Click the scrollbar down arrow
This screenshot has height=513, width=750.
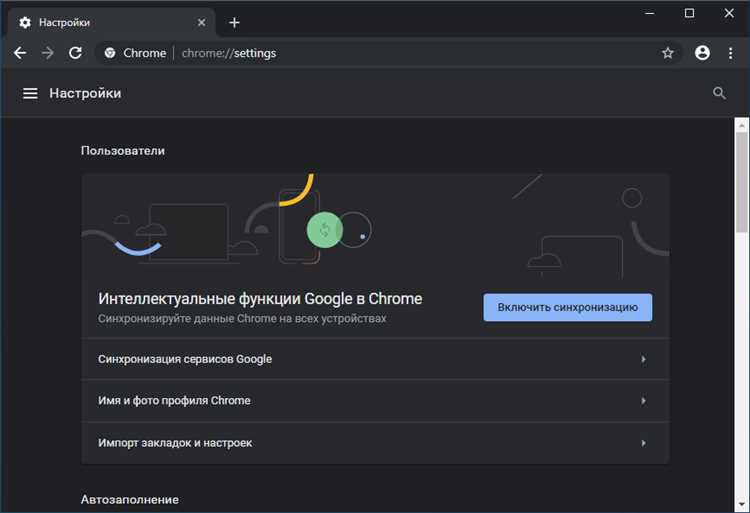tap(741, 504)
